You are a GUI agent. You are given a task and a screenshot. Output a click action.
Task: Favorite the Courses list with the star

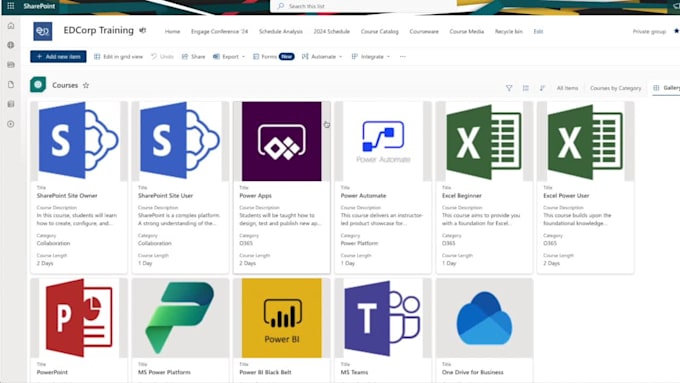point(86,85)
